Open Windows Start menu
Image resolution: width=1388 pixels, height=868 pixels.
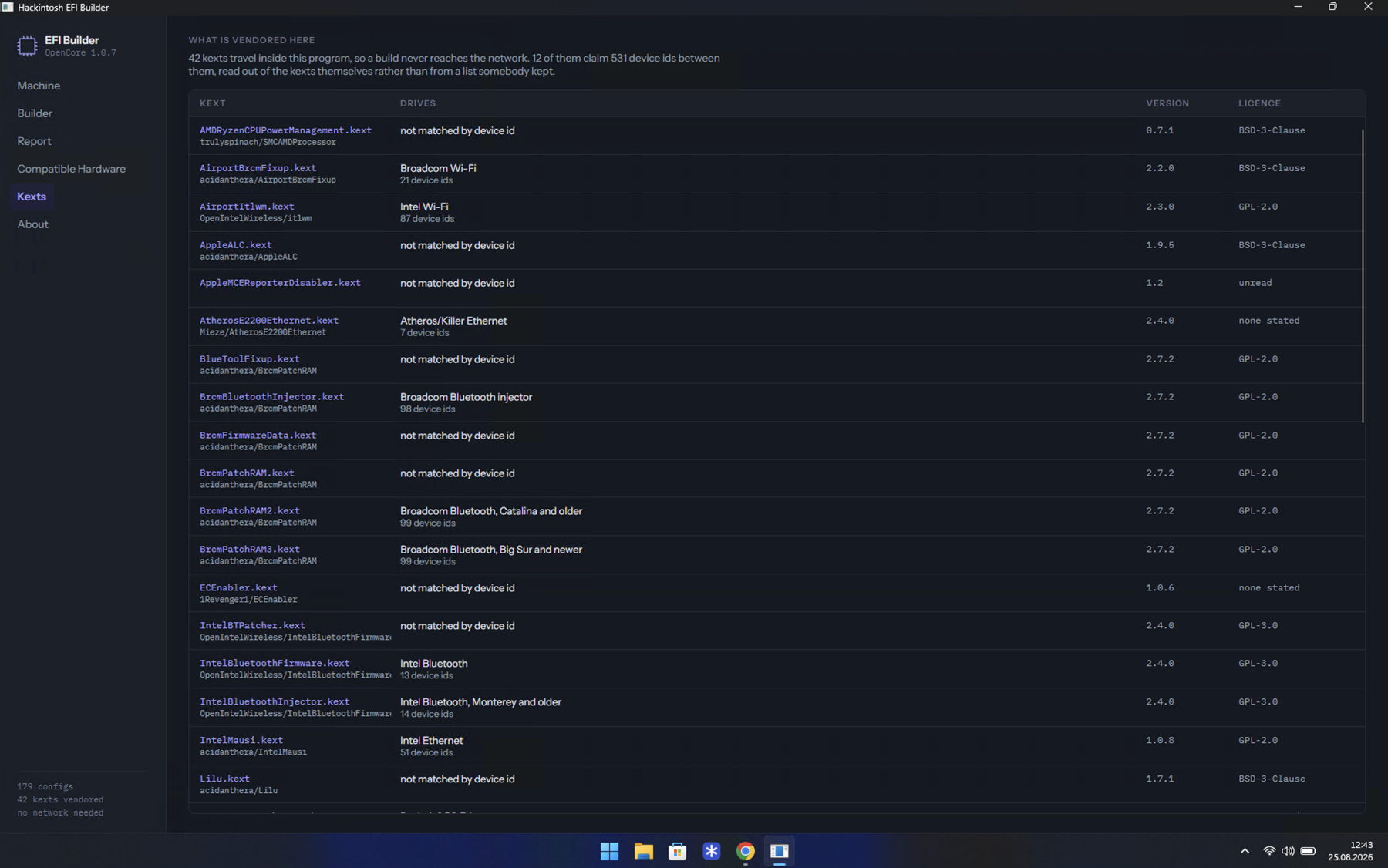pos(609,851)
